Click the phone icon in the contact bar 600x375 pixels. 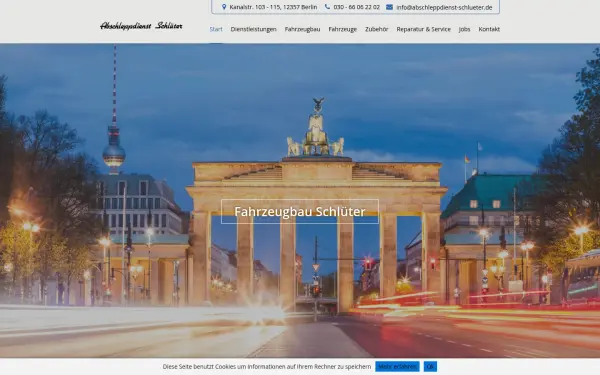point(327,7)
